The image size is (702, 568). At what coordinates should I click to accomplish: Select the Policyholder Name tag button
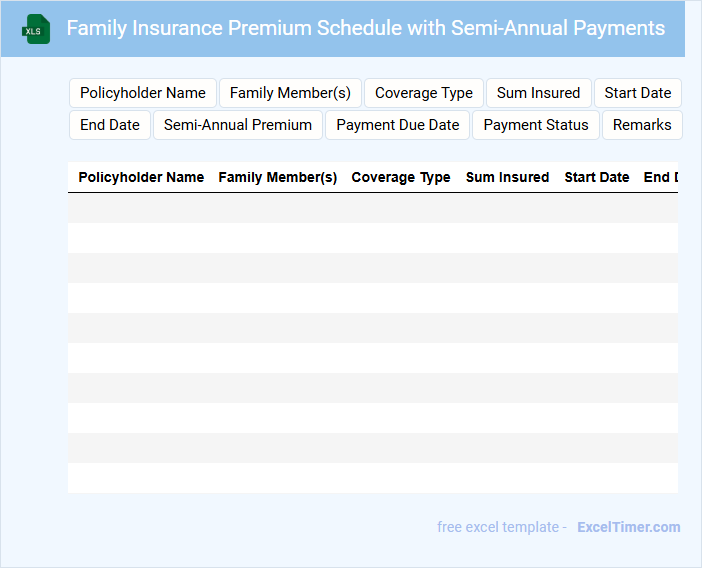pos(143,93)
